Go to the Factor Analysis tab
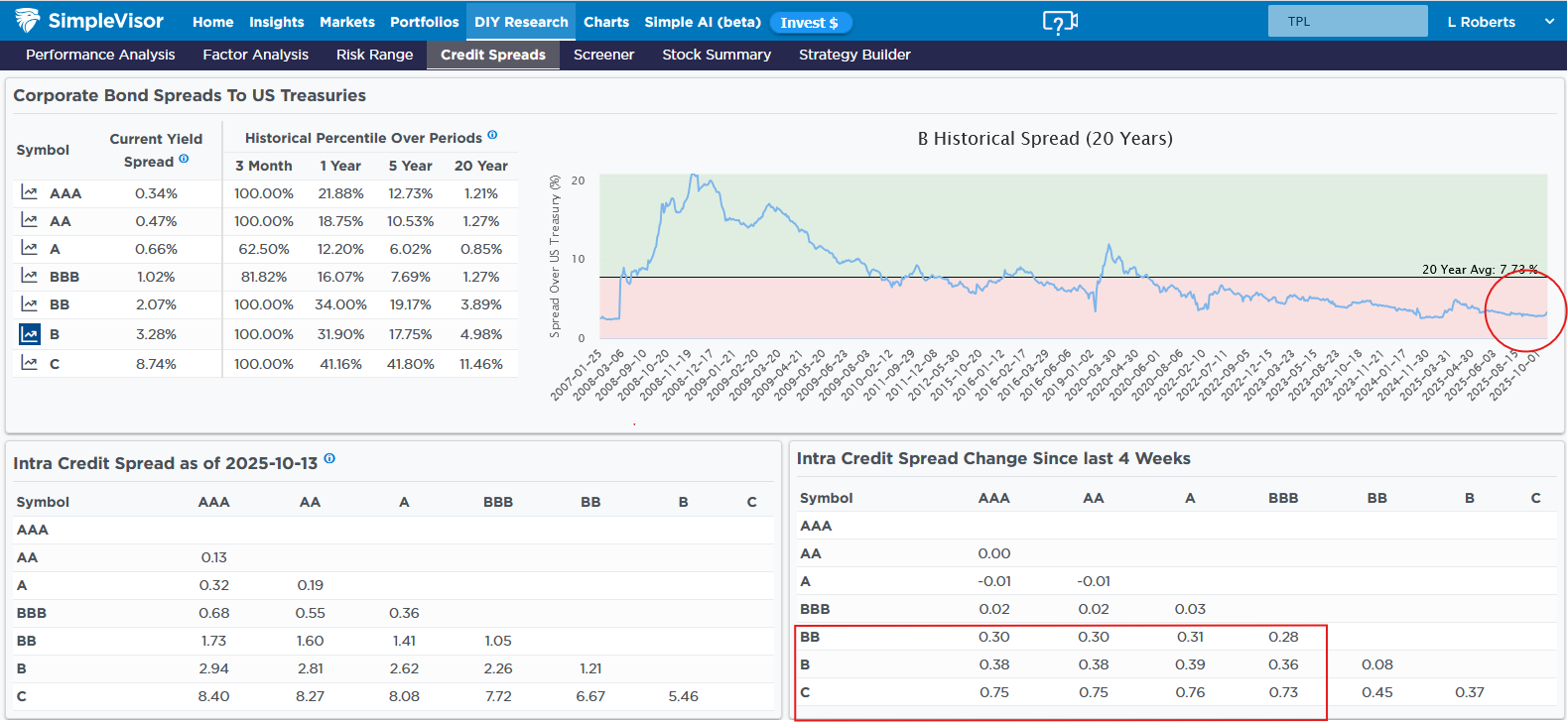The image size is (1568, 722). click(255, 55)
